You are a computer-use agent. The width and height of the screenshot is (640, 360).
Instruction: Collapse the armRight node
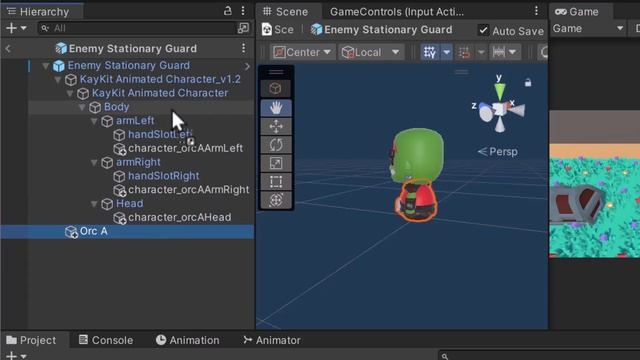(94, 163)
